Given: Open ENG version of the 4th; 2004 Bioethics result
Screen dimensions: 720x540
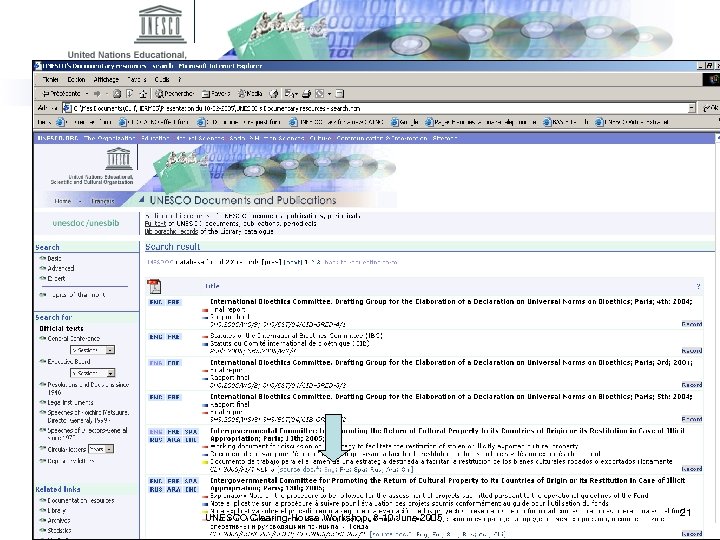Looking at the screenshot, I should pos(156,302).
